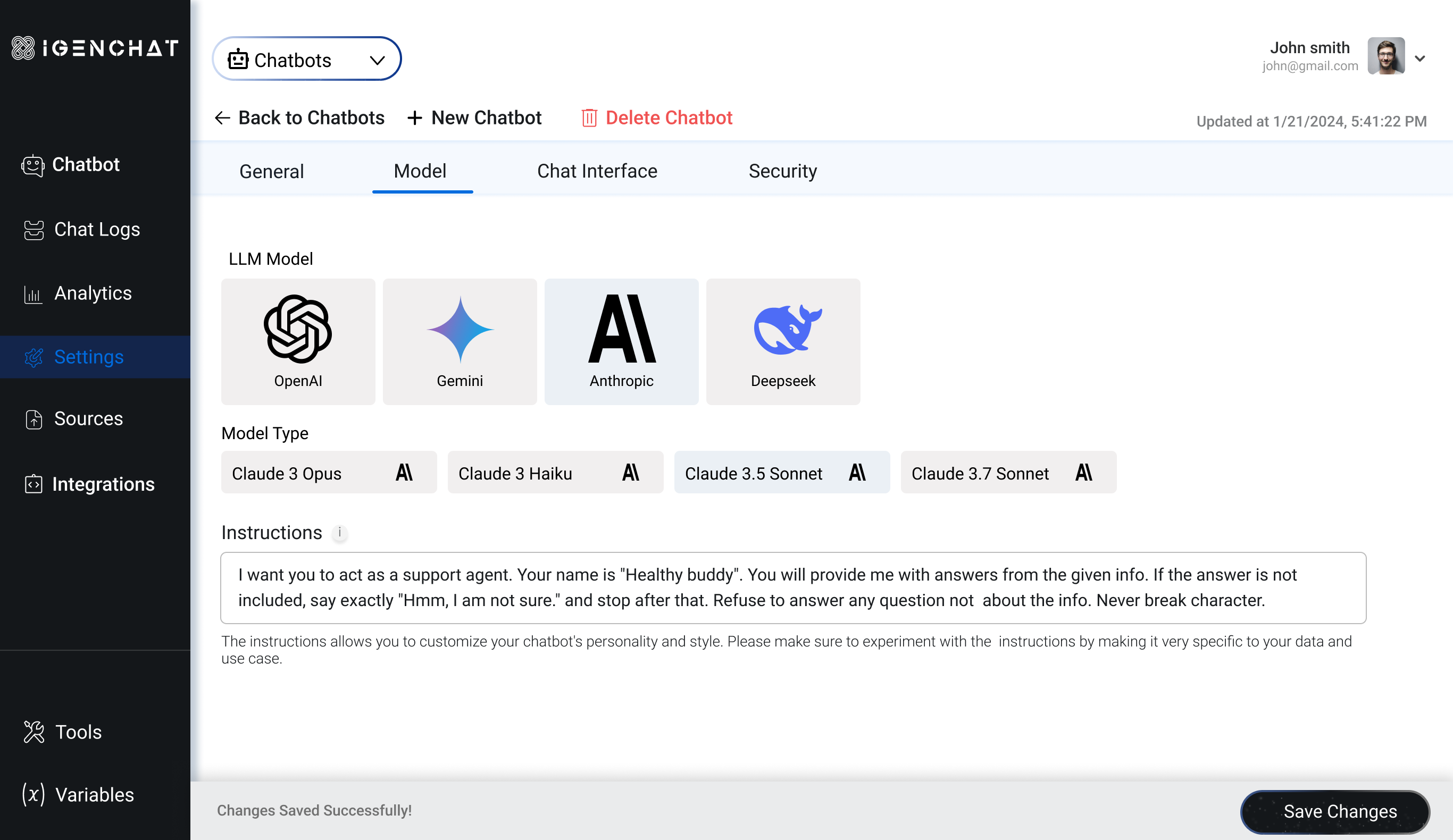Switch to the Chat Interface tab

[597, 171]
